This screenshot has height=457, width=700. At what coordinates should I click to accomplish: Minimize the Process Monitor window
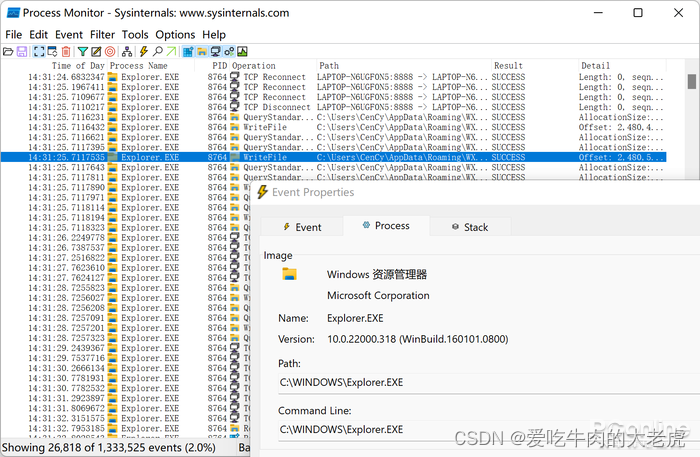598,12
